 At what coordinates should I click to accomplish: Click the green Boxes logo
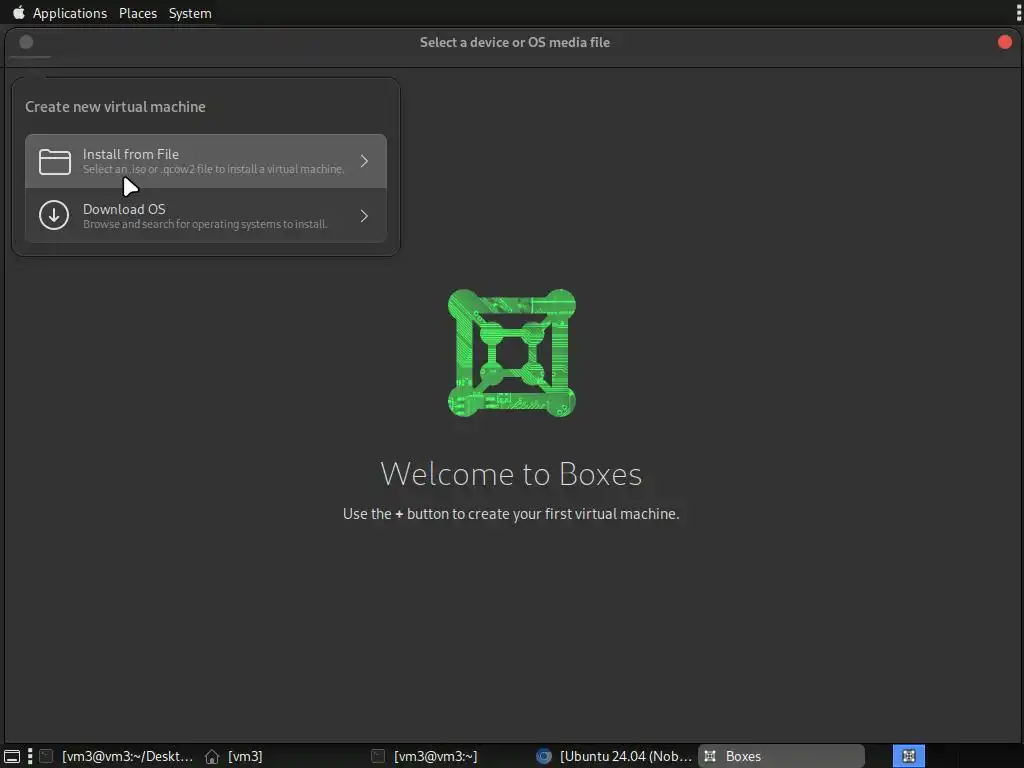511,353
